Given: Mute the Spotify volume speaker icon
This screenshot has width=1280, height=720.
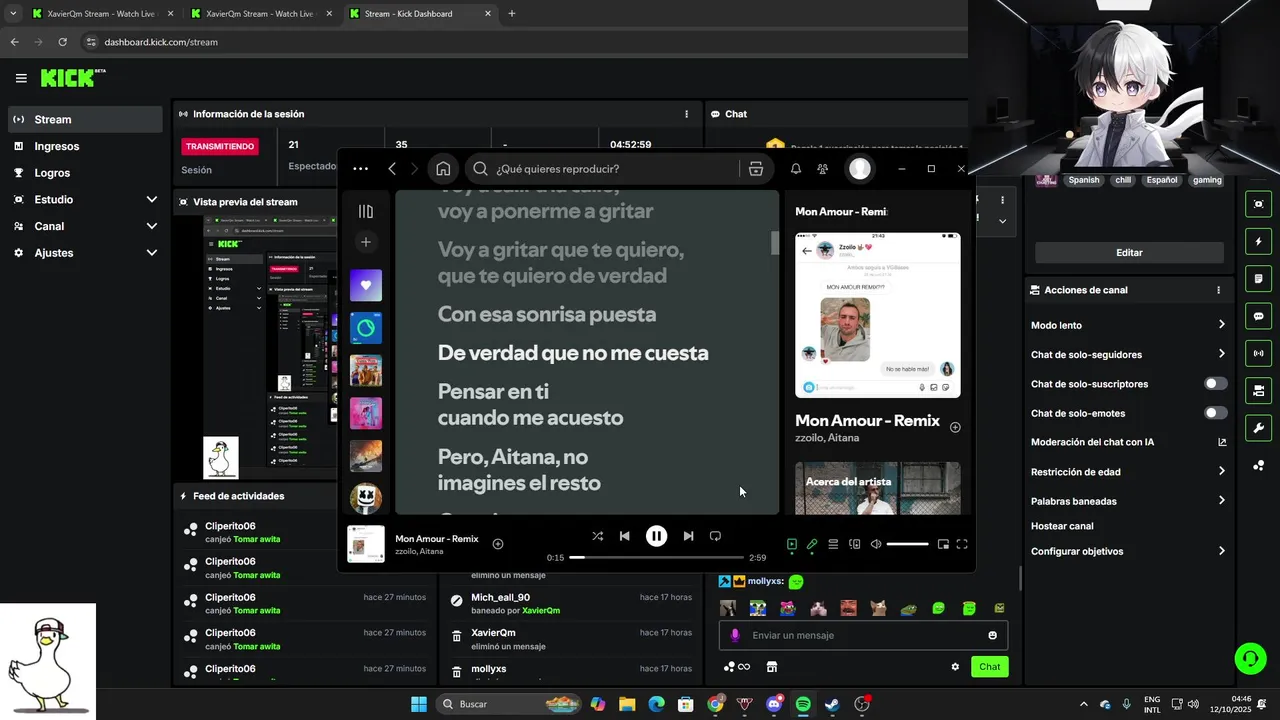Looking at the screenshot, I should [x=876, y=544].
